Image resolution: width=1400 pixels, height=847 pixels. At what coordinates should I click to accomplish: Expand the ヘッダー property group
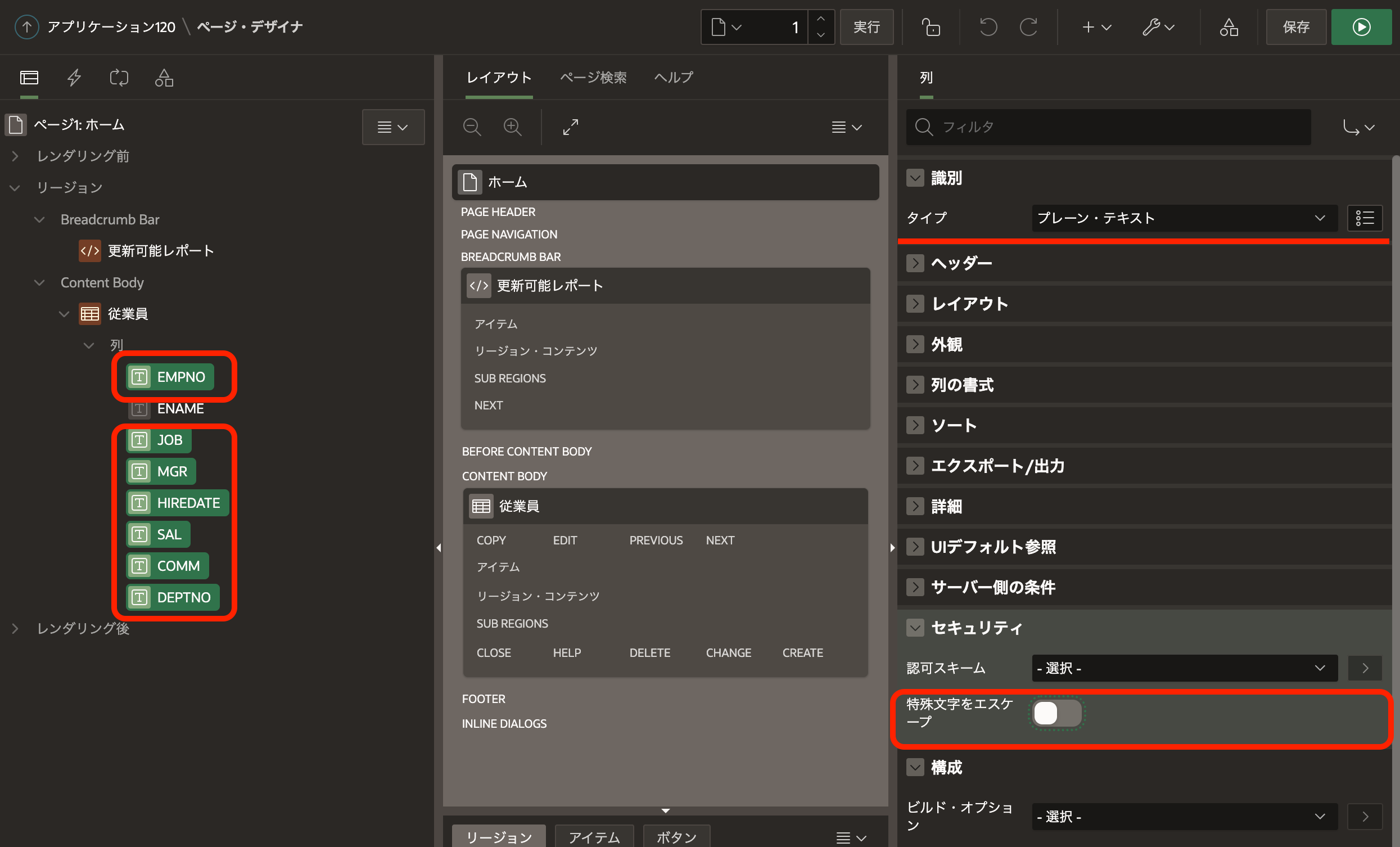915,263
